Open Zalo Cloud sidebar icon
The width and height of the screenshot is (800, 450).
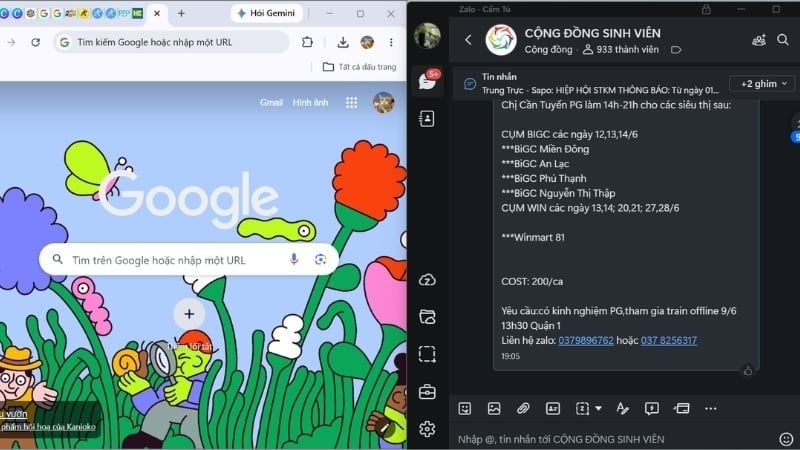pyautogui.click(x=427, y=280)
